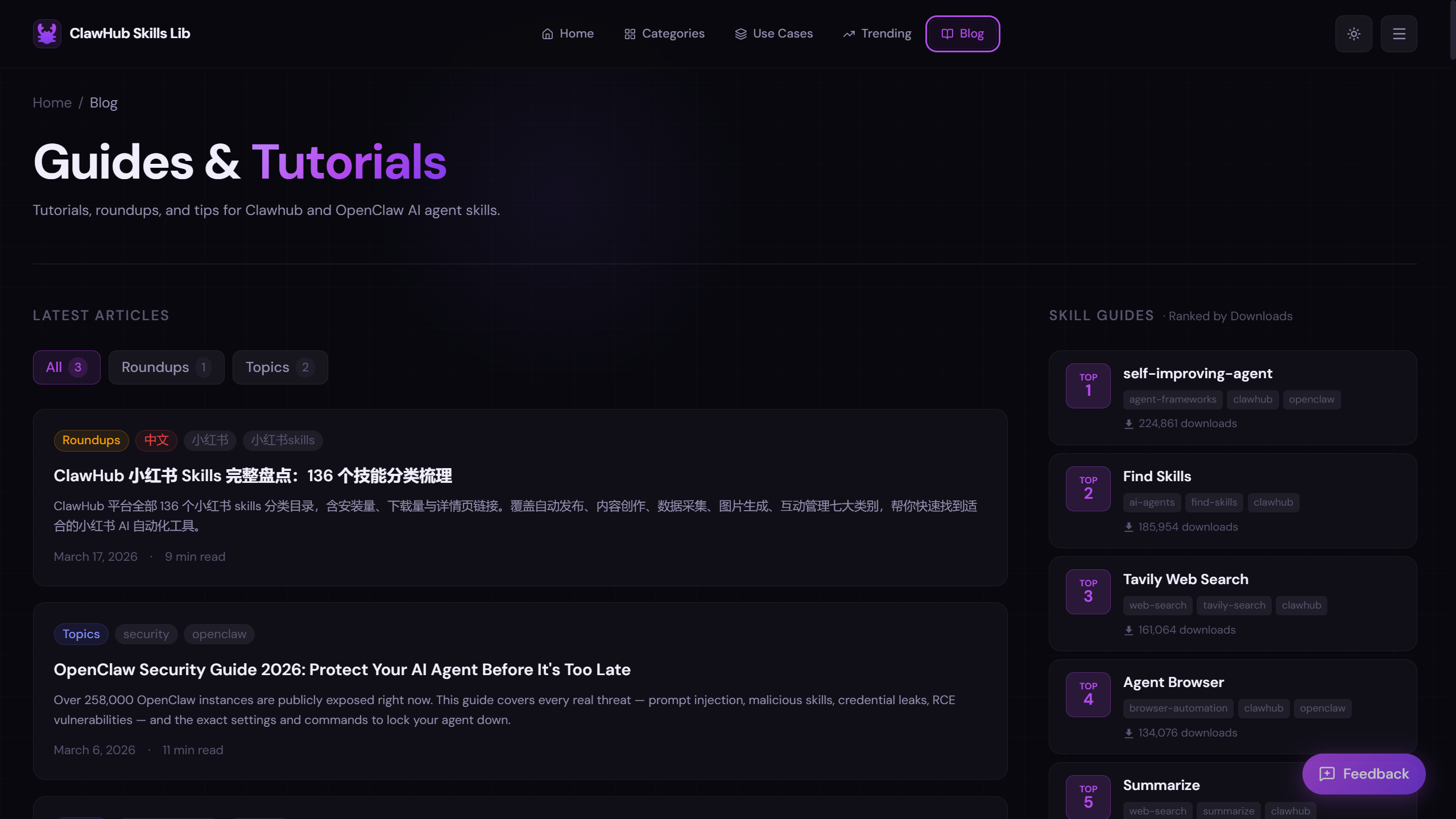Select the All articles filter
Image resolution: width=1456 pixels, height=819 pixels.
point(67,367)
